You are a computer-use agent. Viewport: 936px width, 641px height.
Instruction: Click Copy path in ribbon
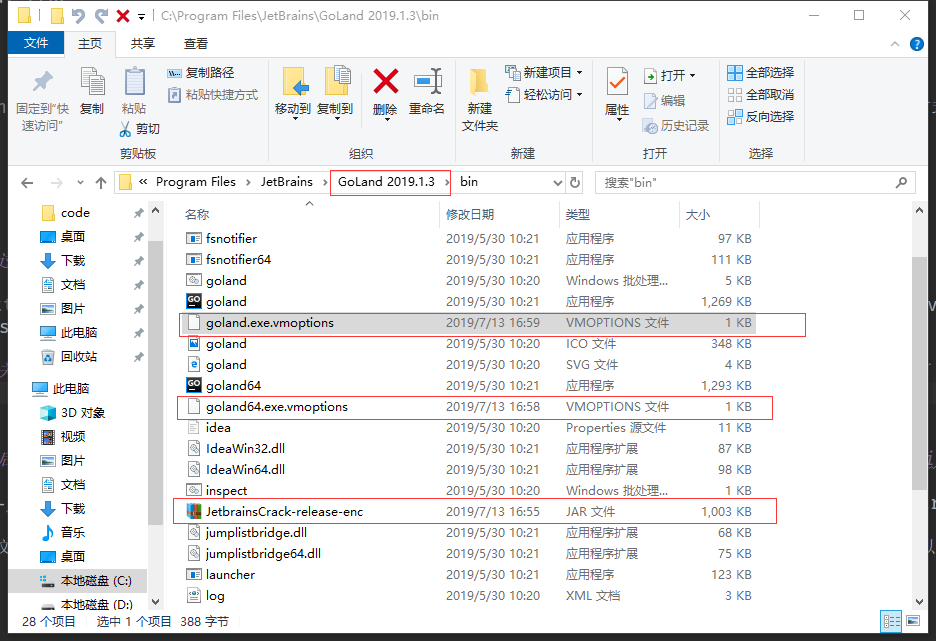pyautogui.click(x=201, y=73)
